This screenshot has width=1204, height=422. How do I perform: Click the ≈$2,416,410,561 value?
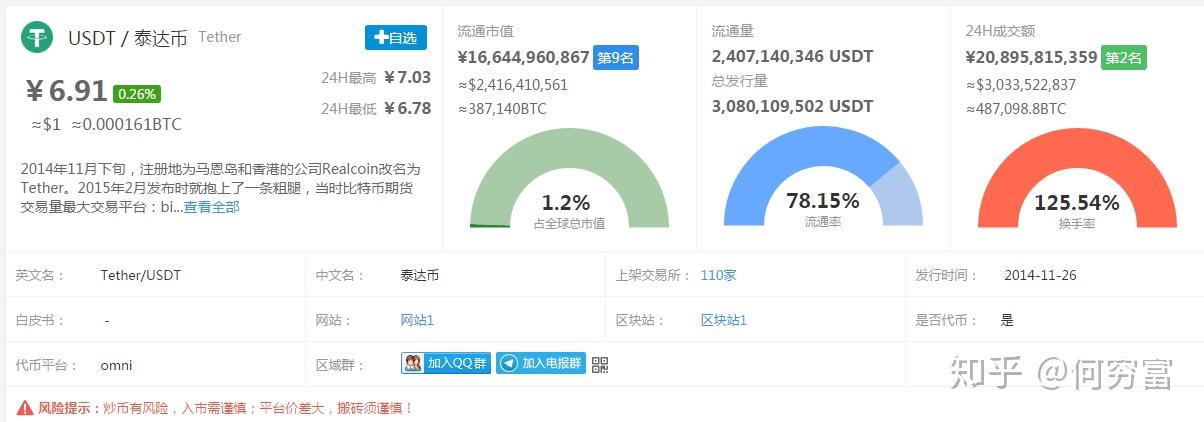coord(513,85)
